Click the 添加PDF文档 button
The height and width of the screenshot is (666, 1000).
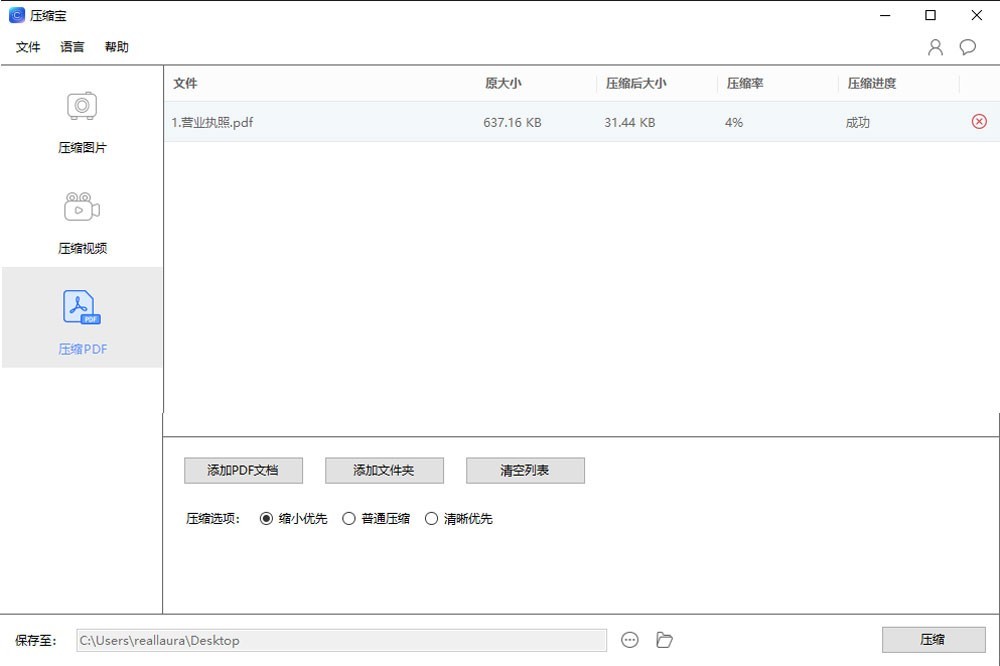[243, 471]
